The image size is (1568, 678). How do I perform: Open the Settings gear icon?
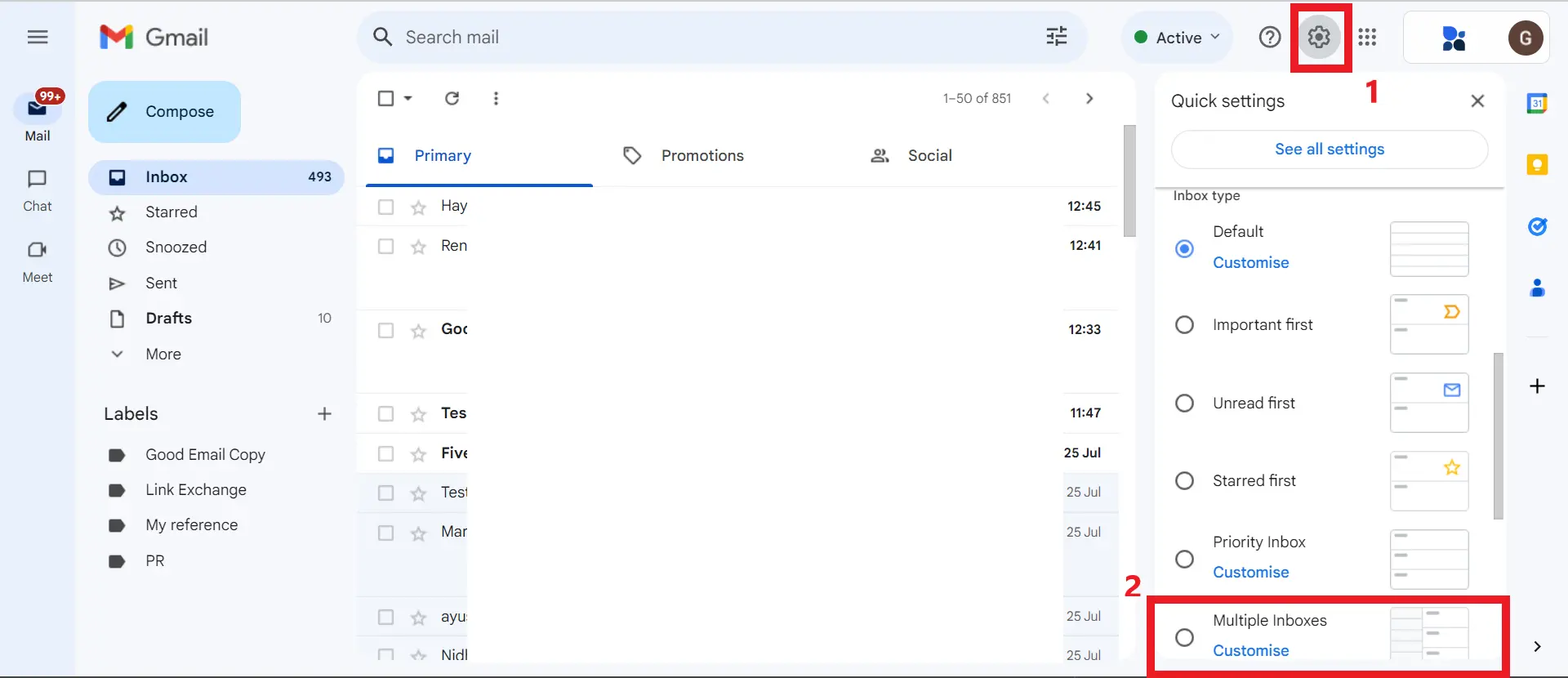(1319, 37)
